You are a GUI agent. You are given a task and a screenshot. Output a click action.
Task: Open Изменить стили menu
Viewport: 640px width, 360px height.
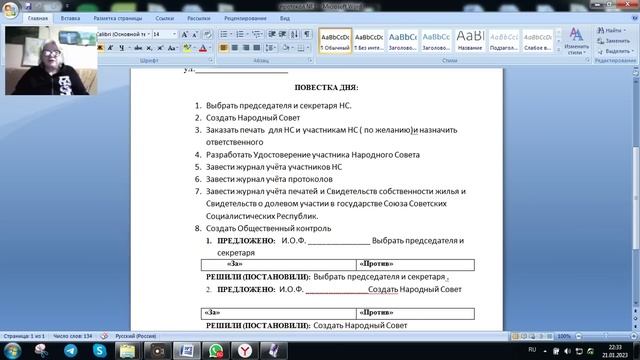(x=576, y=41)
